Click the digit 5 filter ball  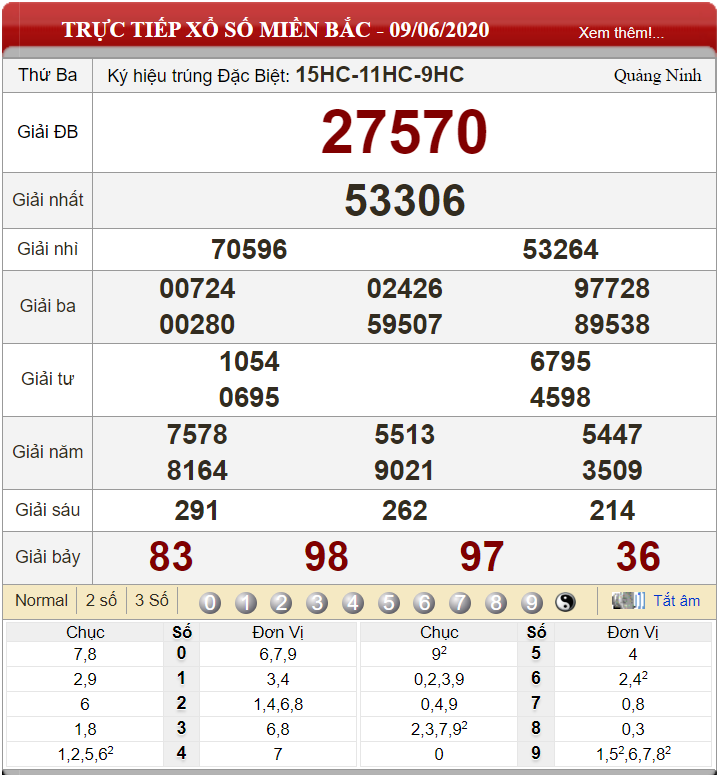pos(389,603)
